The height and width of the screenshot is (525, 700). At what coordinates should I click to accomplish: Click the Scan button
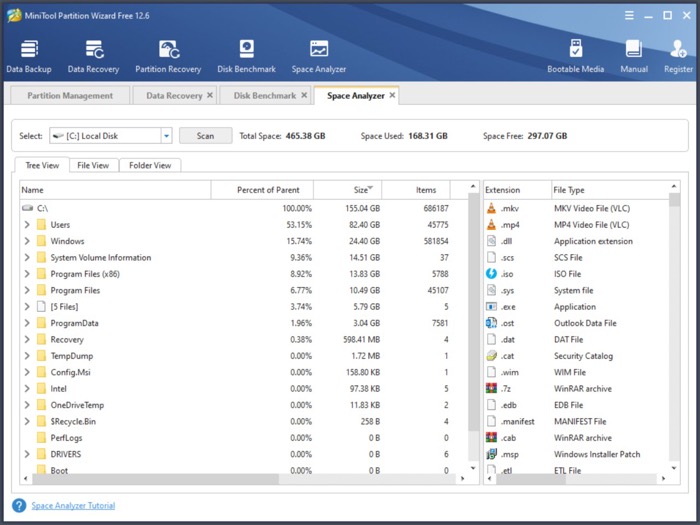[205, 136]
